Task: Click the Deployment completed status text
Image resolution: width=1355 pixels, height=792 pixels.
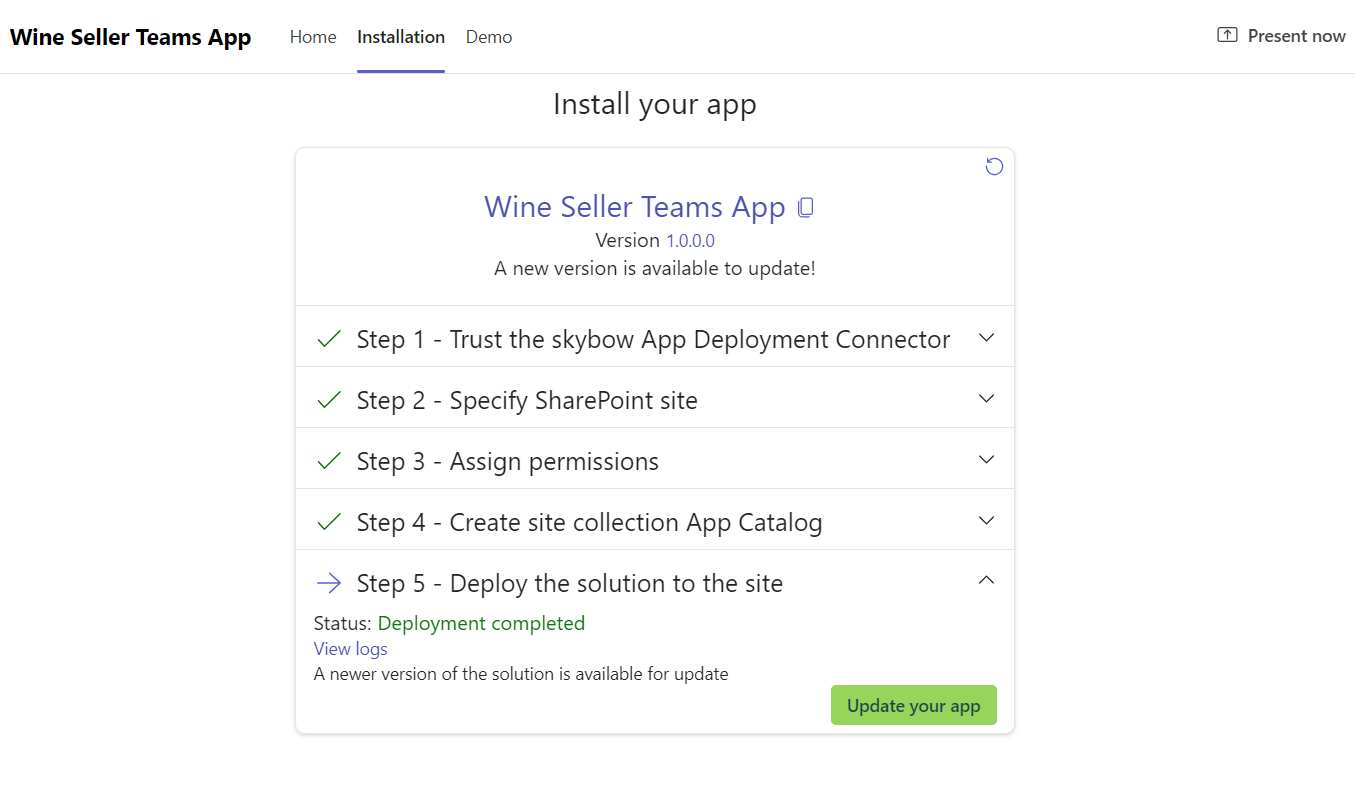Action: 481,624
